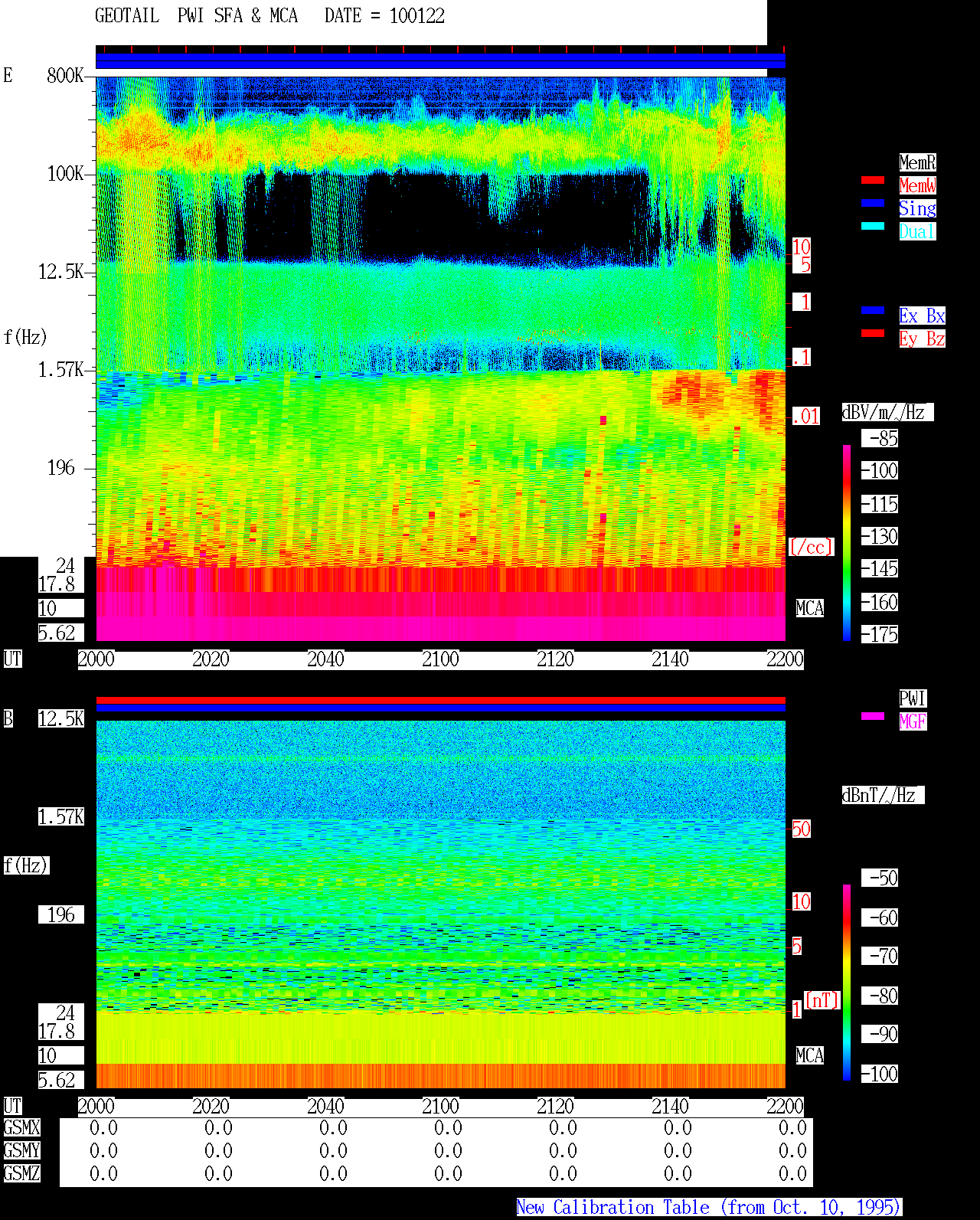
Task: Click the MemW legend label
Action: point(917,185)
